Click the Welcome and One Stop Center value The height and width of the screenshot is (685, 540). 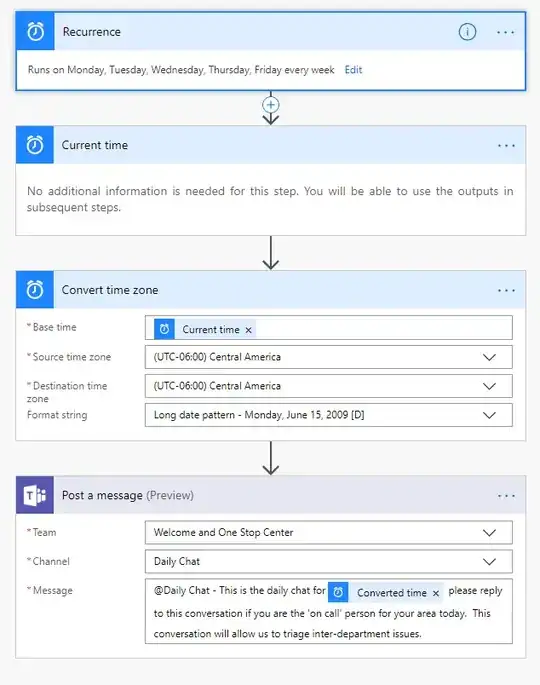[x=223, y=533]
